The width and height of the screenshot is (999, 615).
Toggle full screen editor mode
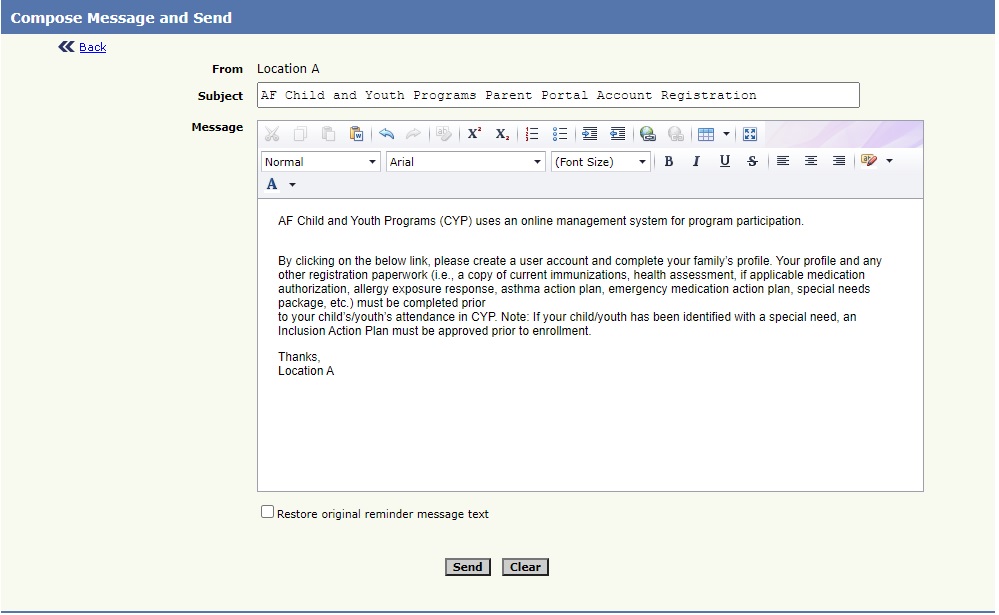(750, 134)
